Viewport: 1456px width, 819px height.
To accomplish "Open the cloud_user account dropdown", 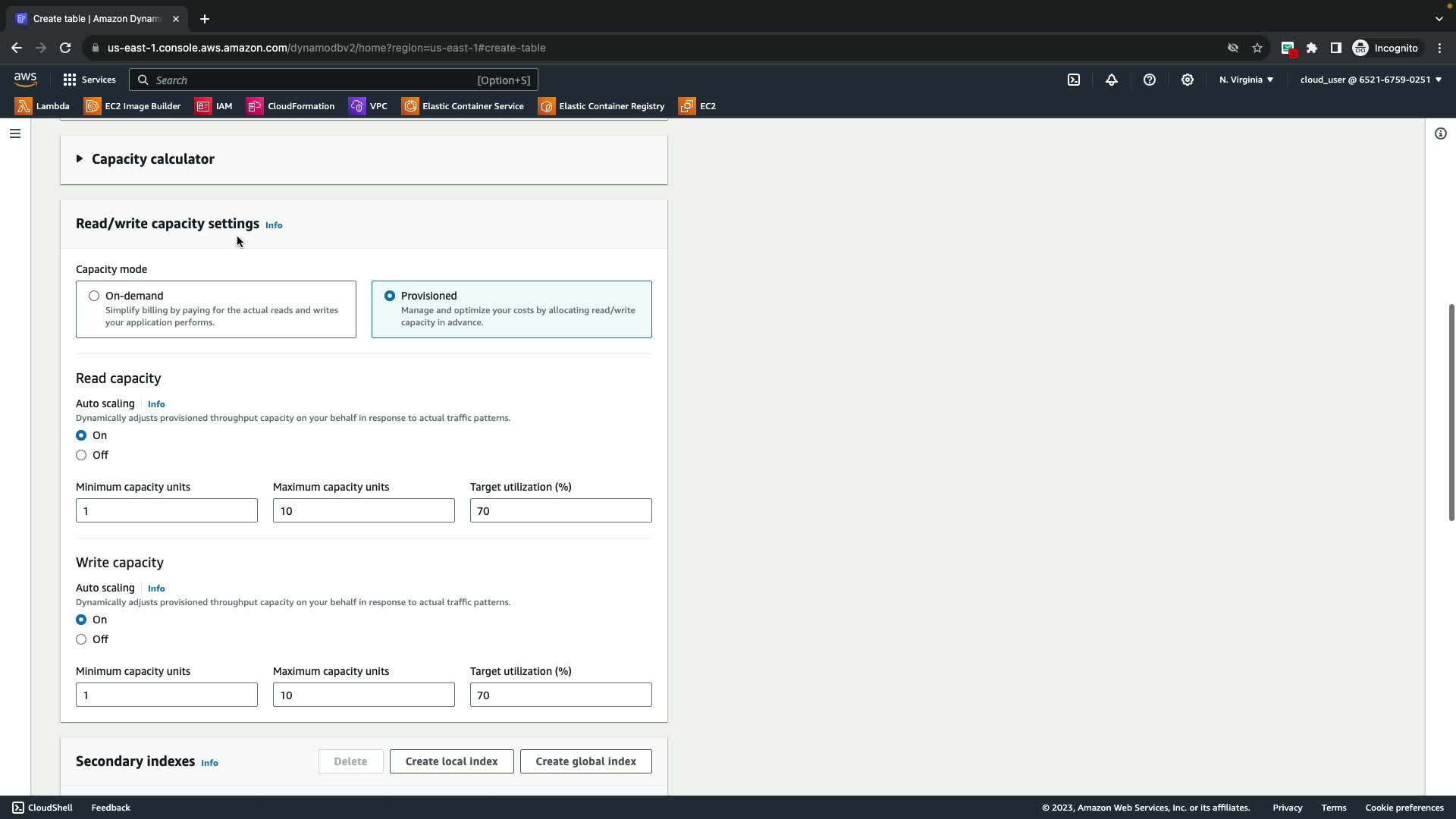I will (1370, 80).
